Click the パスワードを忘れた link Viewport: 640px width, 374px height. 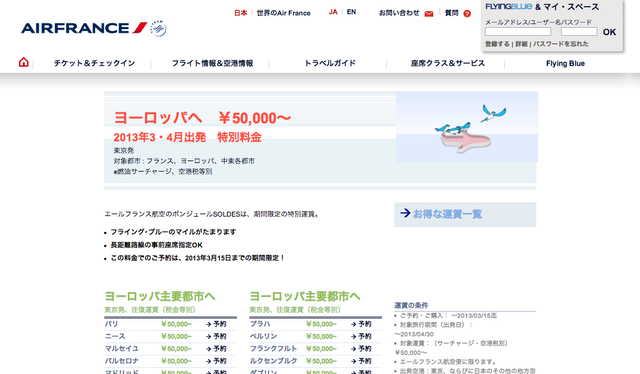pos(561,44)
